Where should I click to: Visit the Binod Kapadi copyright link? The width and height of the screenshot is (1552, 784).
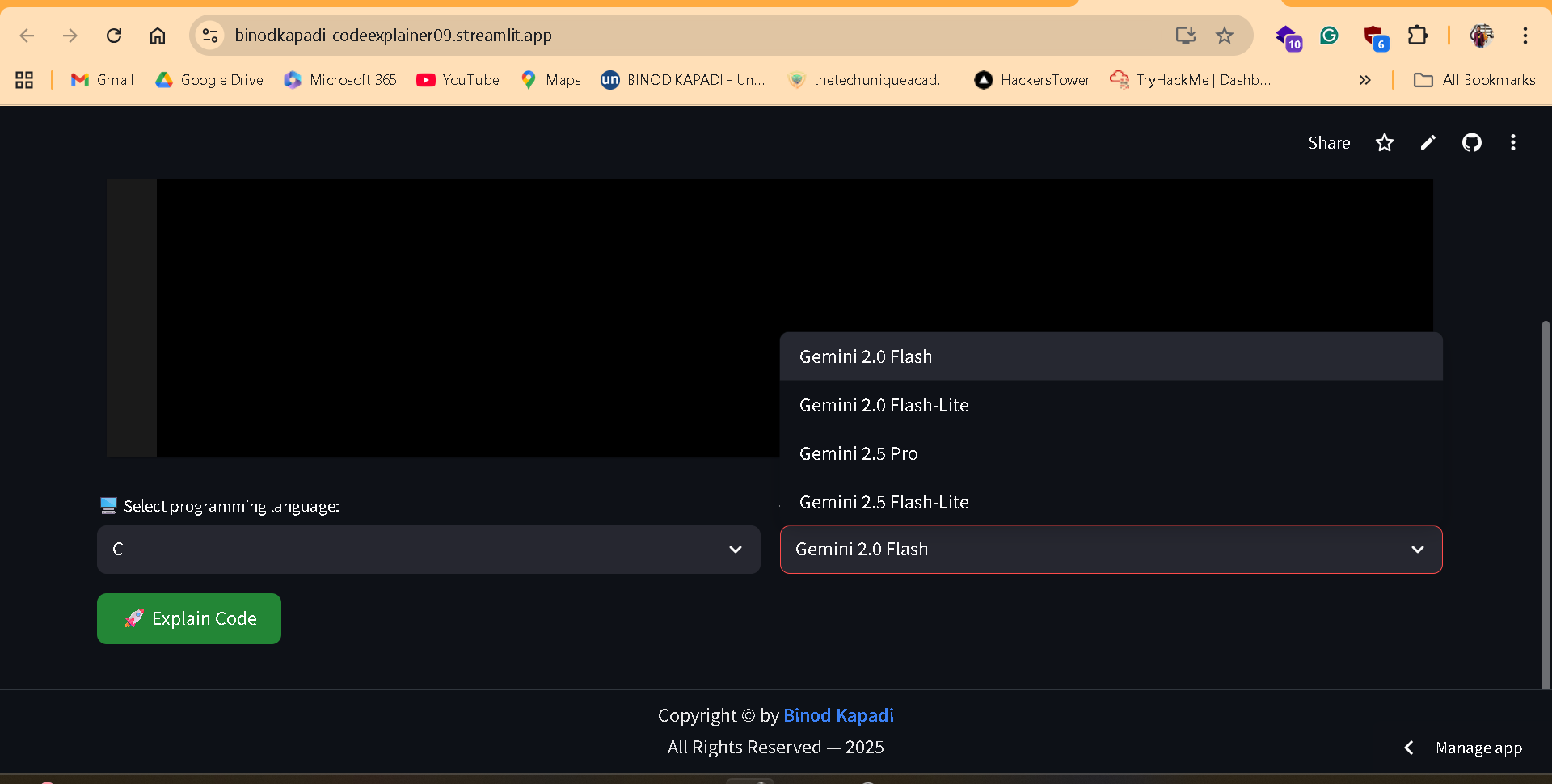838,715
